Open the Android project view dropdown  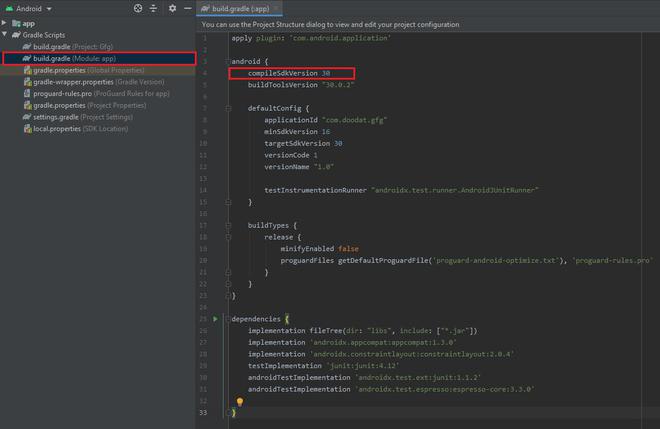[29, 8]
